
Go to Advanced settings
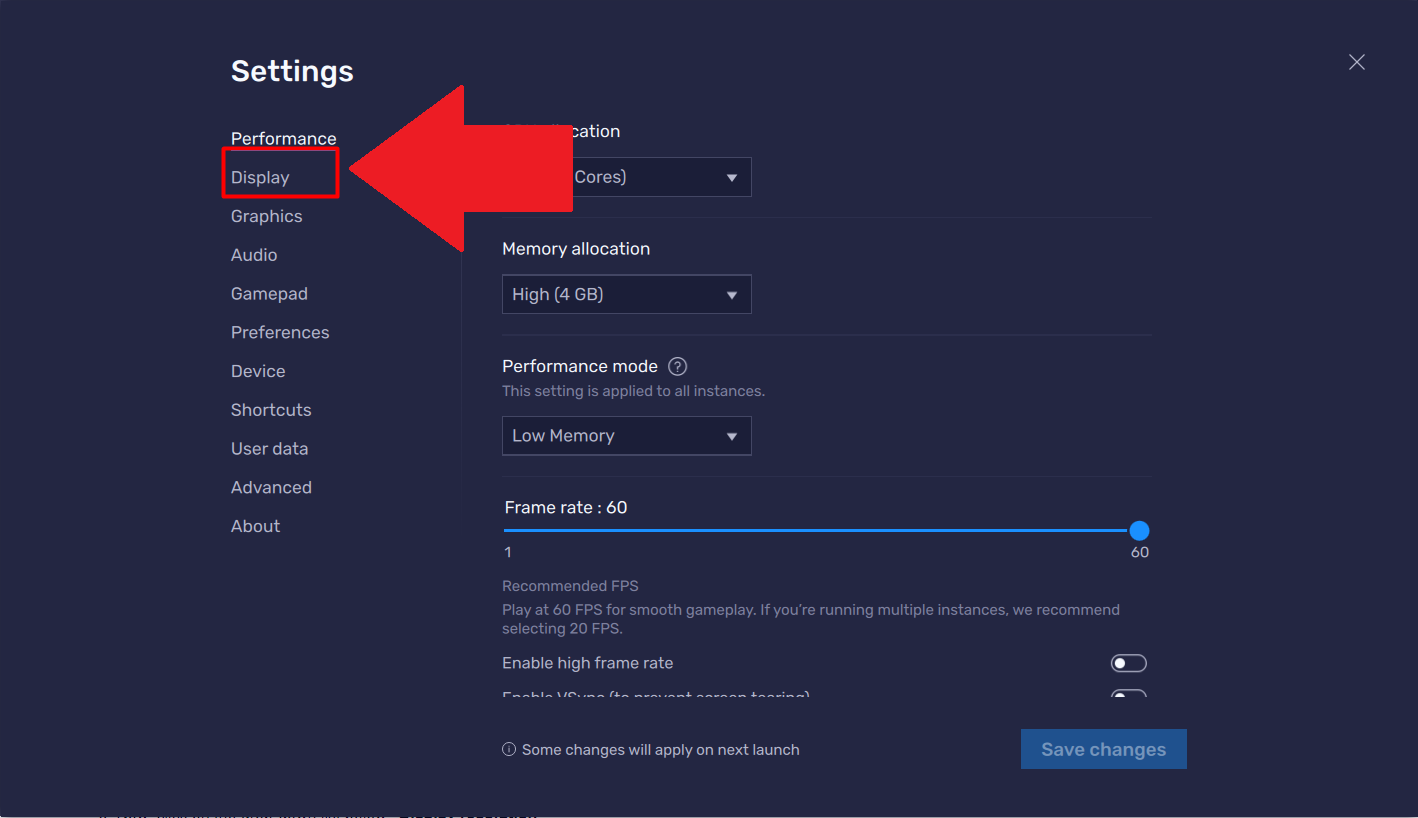(271, 487)
